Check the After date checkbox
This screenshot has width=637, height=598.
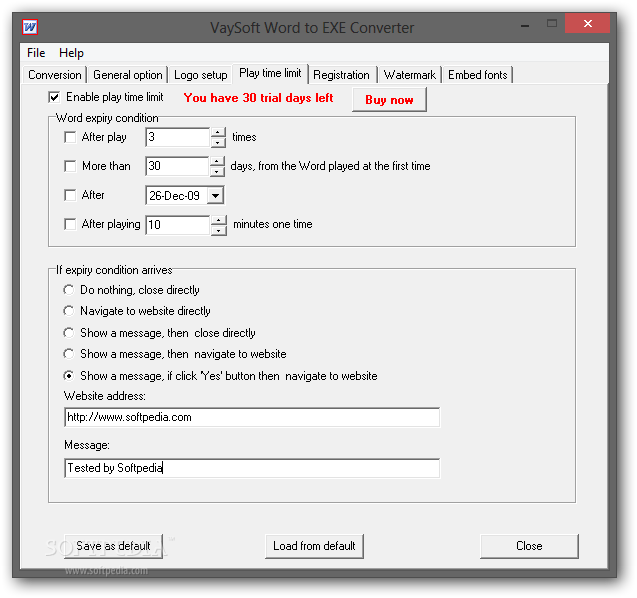(70, 195)
